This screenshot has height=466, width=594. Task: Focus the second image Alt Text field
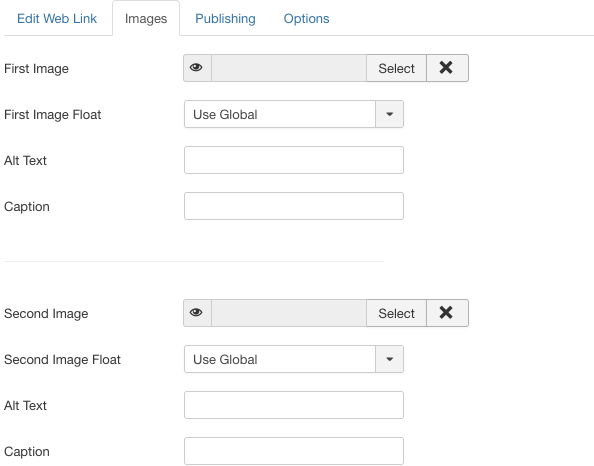click(294, 405)
